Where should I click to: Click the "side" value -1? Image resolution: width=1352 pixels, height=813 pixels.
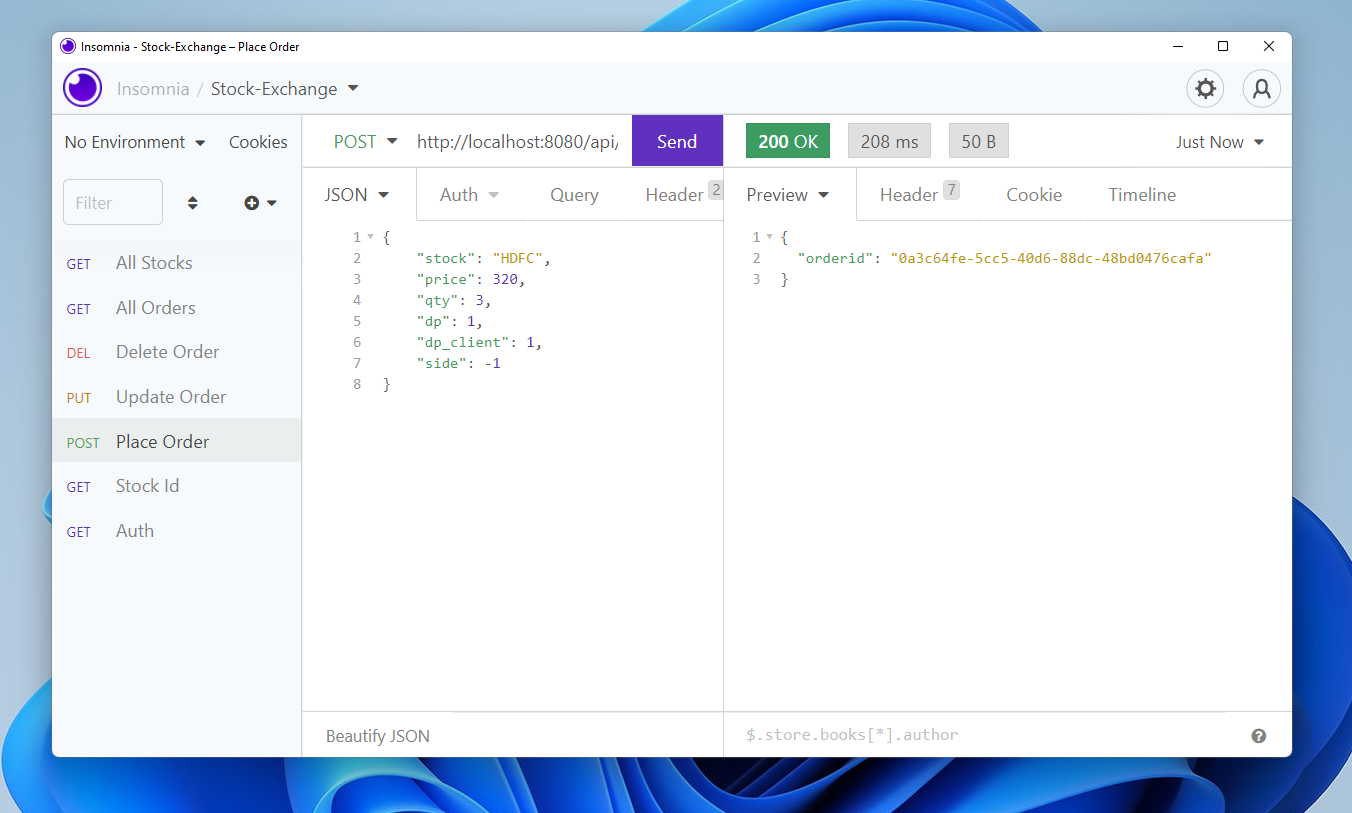tap(492, 363)
